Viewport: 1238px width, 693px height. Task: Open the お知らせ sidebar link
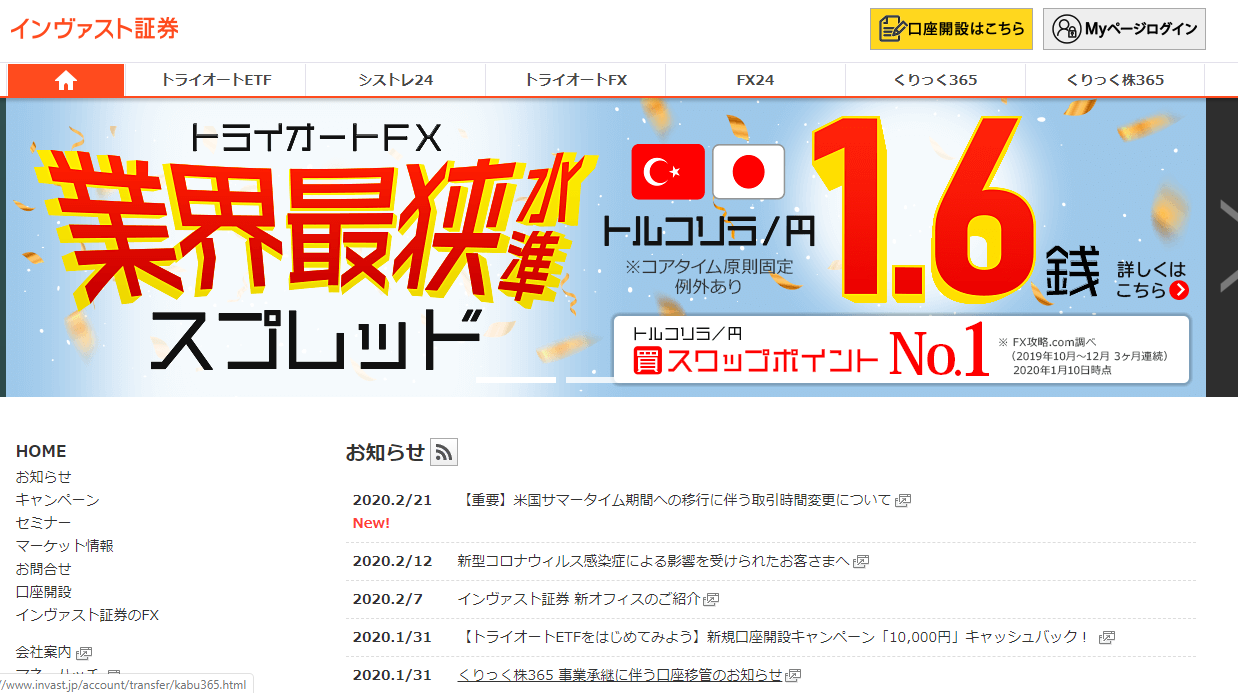tap(44, 477)
